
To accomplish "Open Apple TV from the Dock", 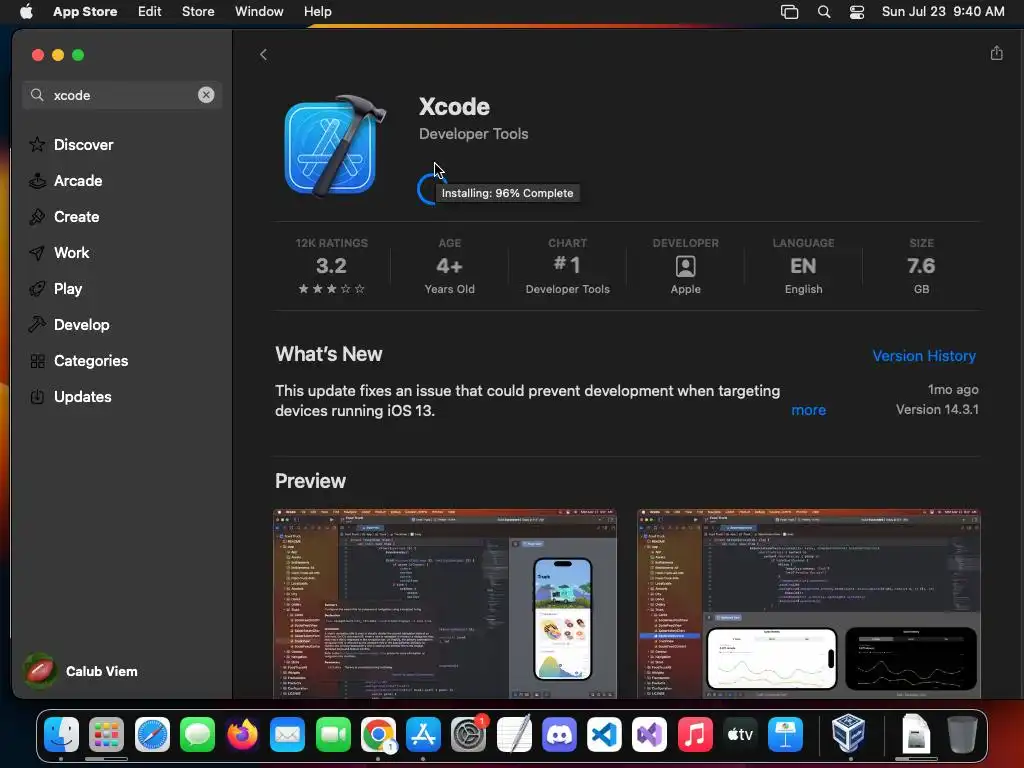I will pyautogui.click(x=740, y=734).
